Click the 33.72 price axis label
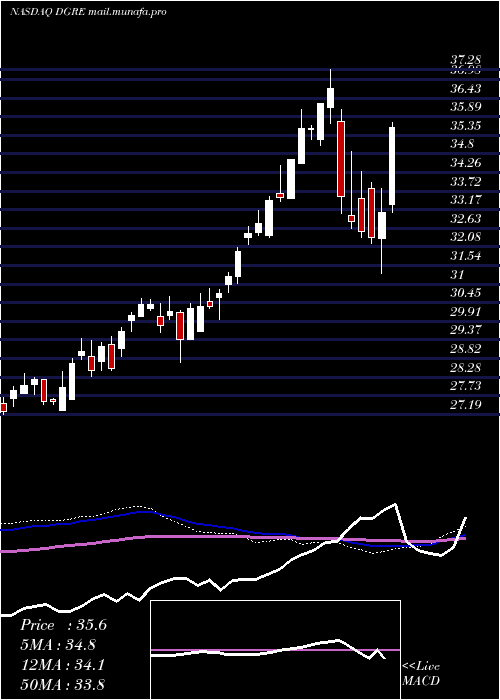 click(466, 182)
